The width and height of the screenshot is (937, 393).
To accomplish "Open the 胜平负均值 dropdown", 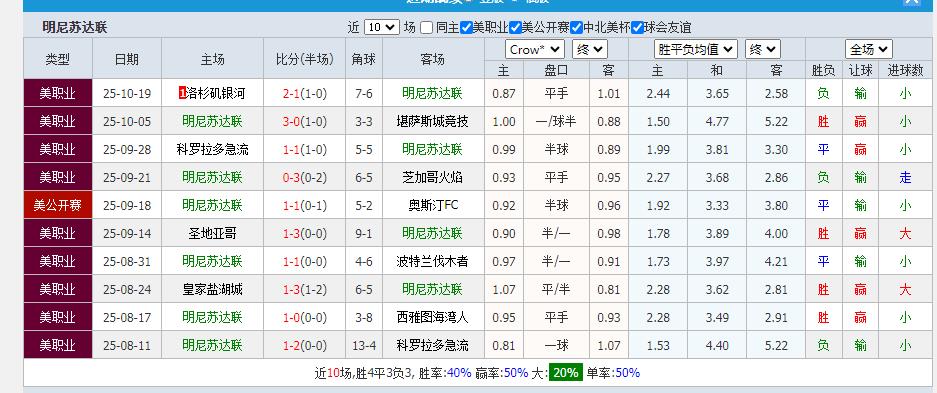I will pyautogui.click(x=696, y=50).
